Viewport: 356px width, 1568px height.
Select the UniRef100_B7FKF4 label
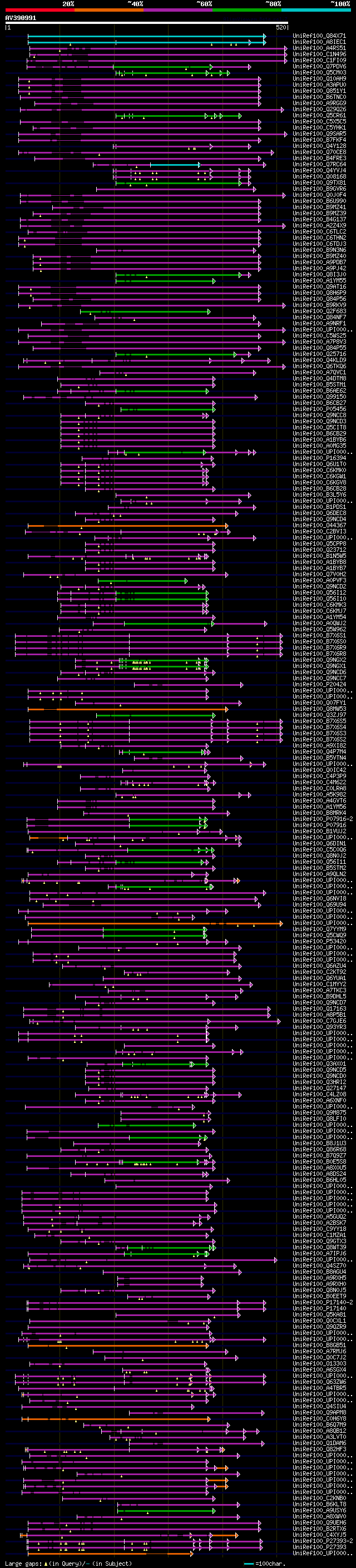click(319, 140)
